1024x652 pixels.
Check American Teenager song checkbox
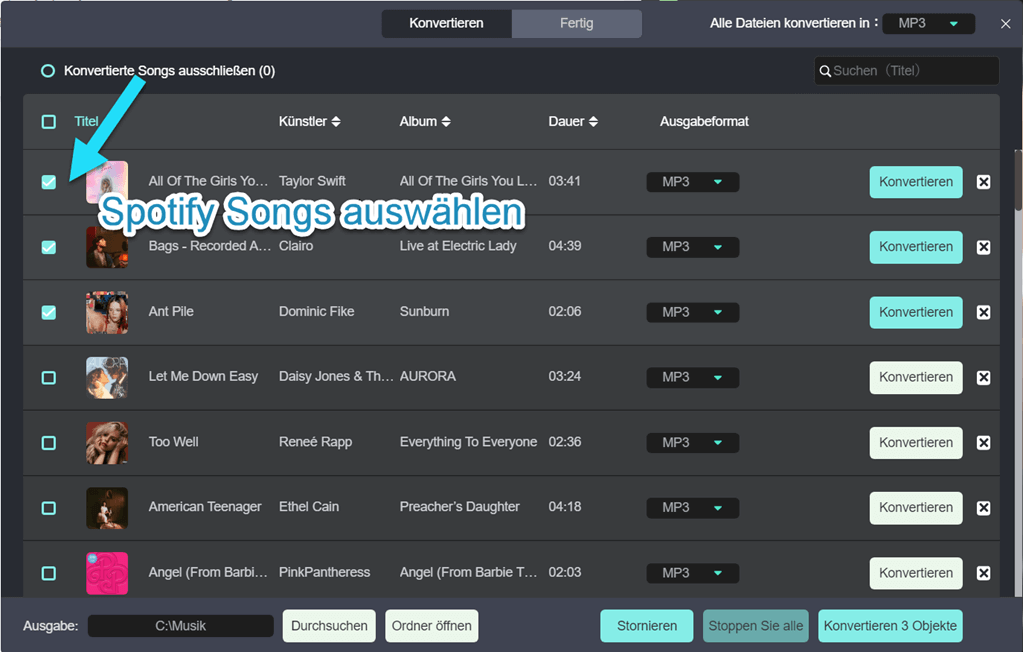[48, 508]
